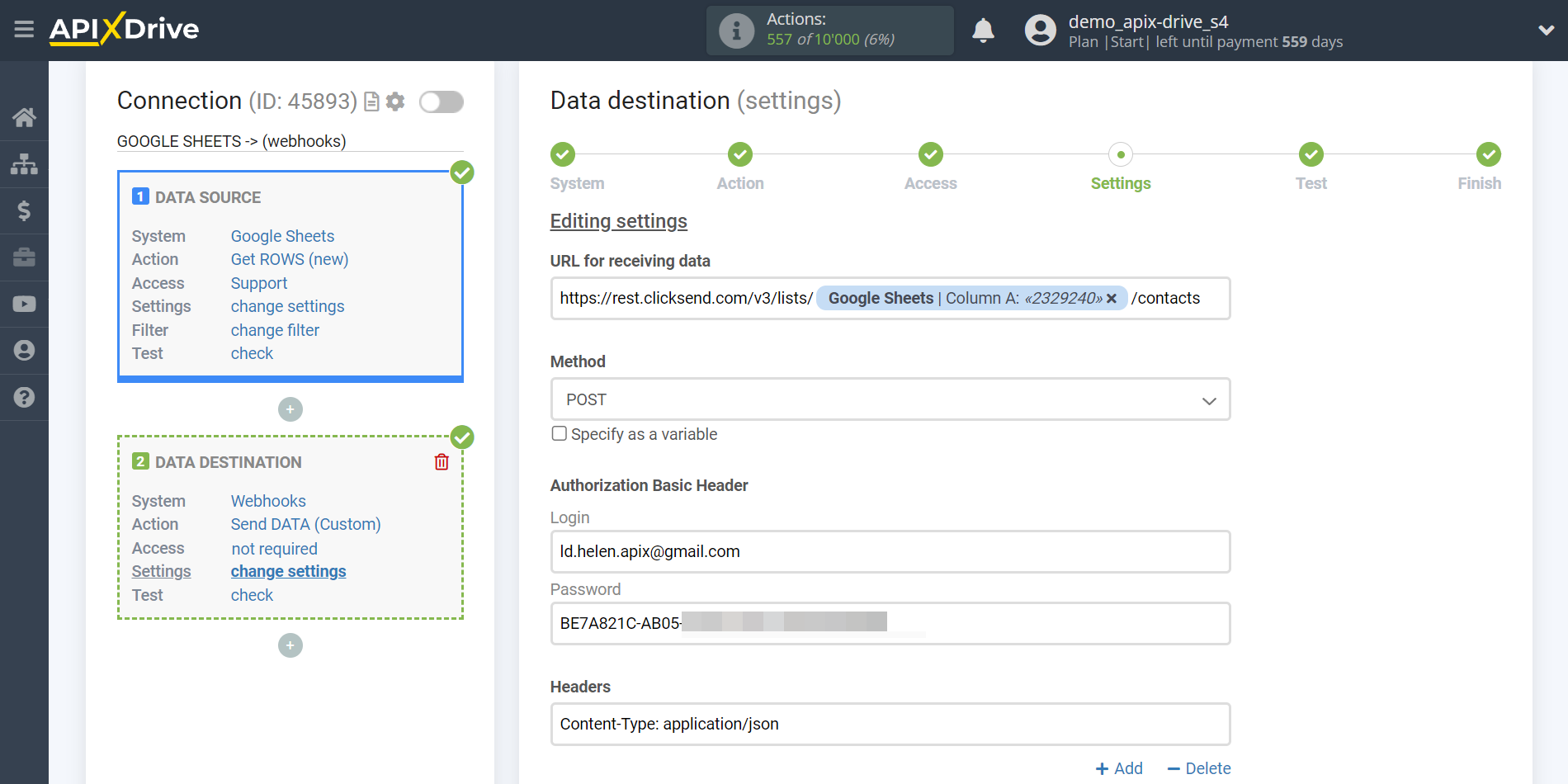Go to Home in sidebar
Screen dimensions: 1568x784
[24, 117]
